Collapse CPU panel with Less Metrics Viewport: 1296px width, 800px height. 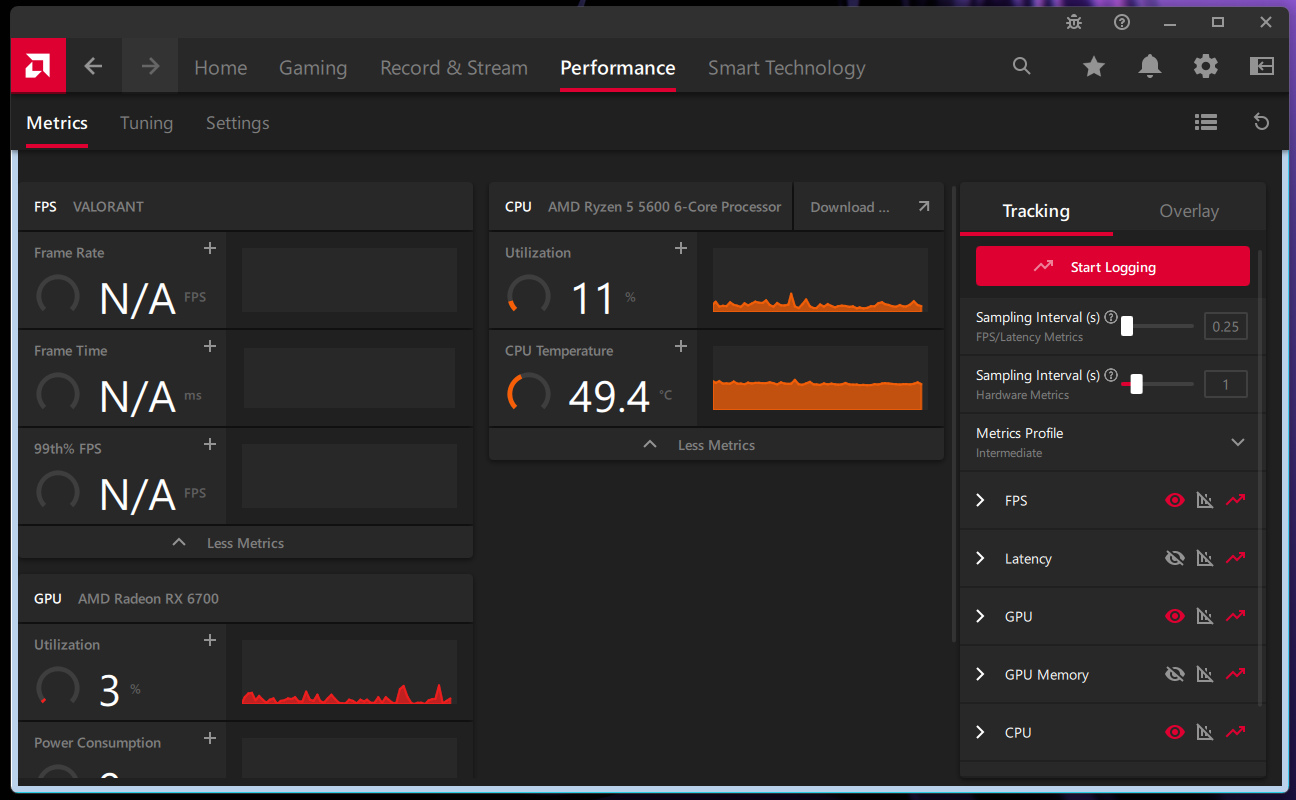(716, 444)
